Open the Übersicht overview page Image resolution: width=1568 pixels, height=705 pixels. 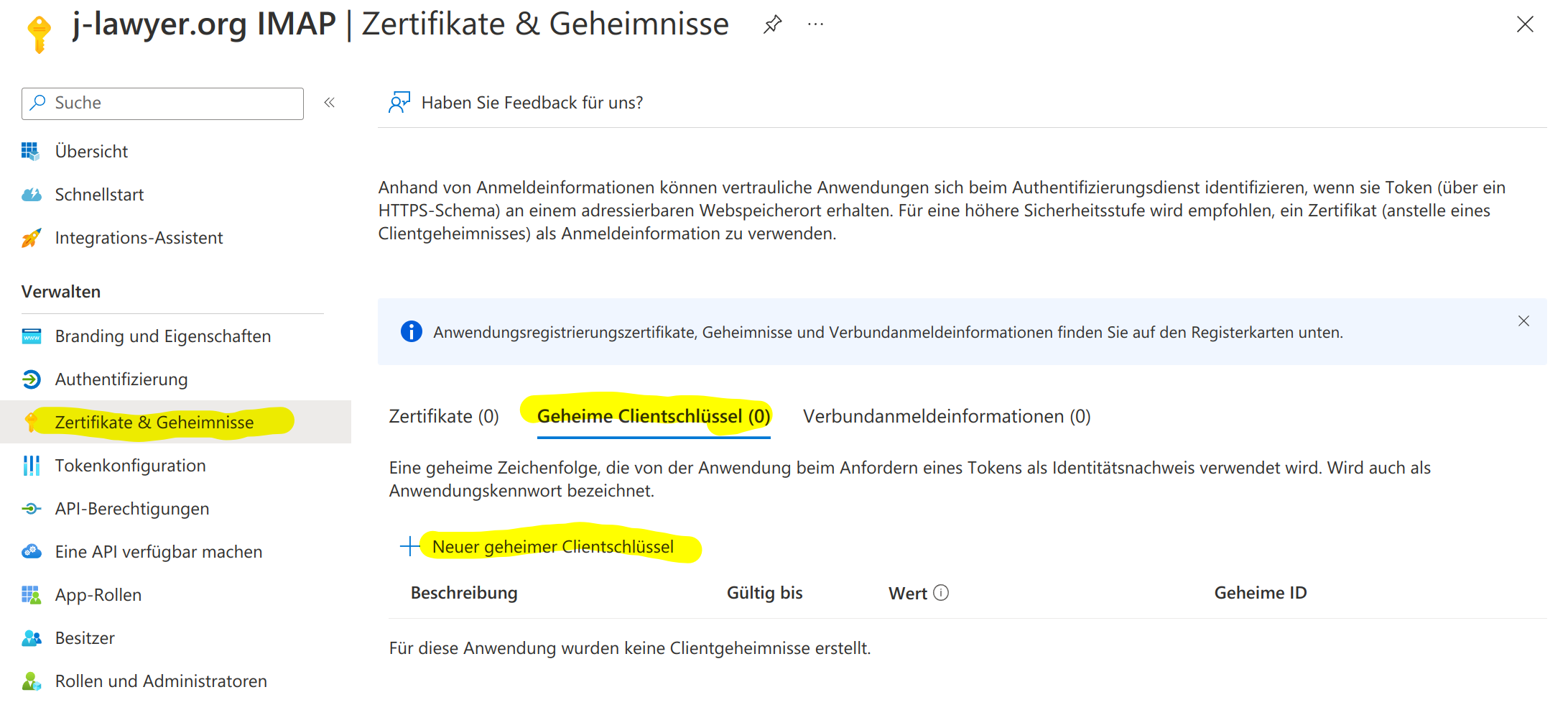92,151
